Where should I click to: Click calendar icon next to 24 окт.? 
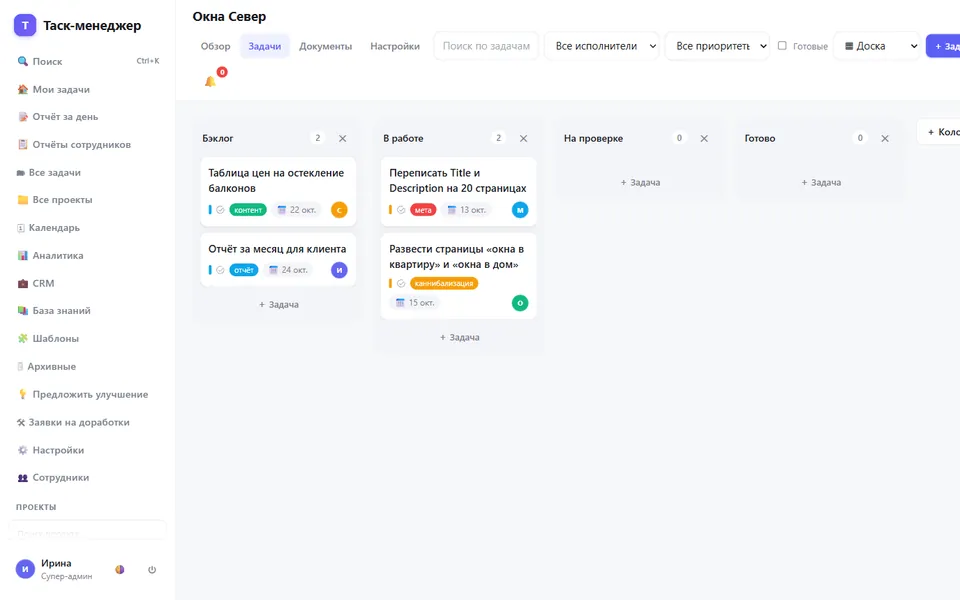[x=274, y=270]
